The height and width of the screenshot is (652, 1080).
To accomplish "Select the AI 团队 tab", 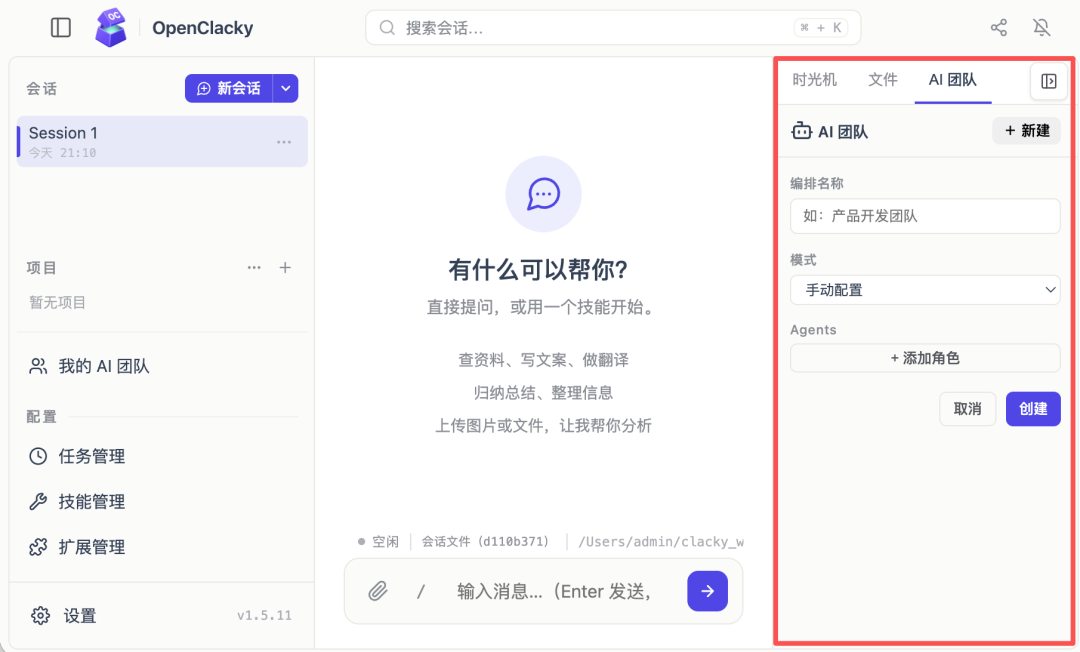I will click(x=953, y=80).
